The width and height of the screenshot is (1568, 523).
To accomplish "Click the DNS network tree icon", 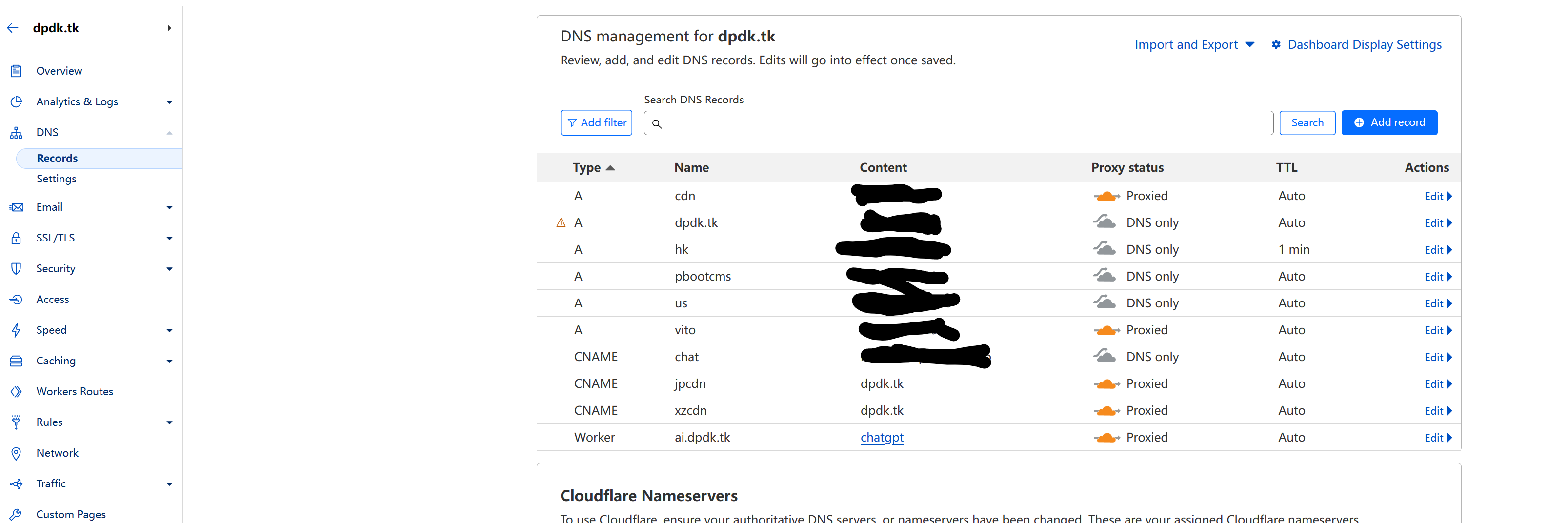I will pyautogui.click(x=17, y=133).
